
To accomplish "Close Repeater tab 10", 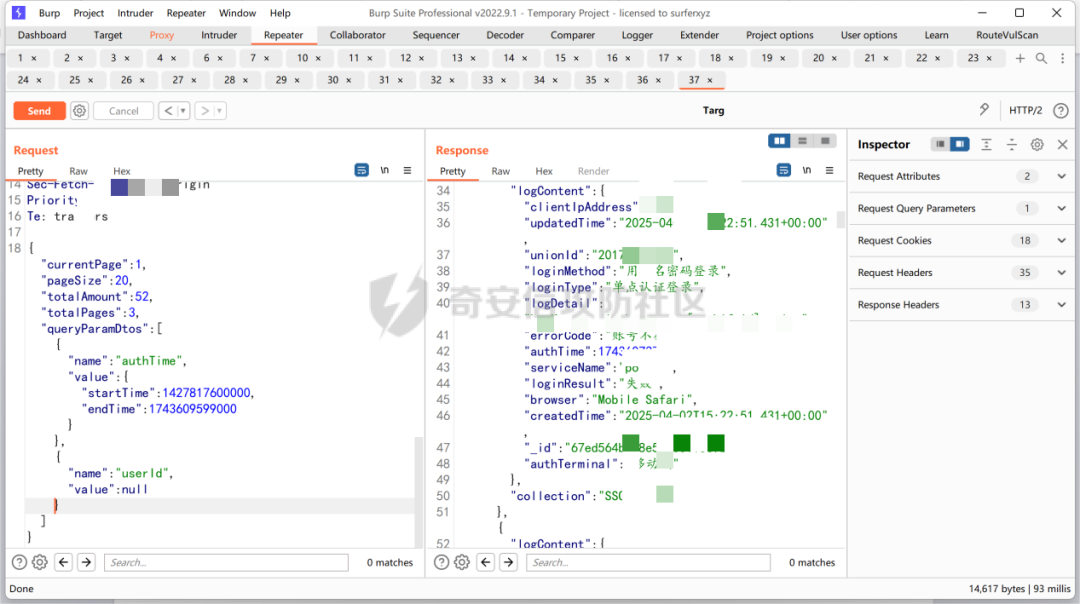I will (318, 59).
